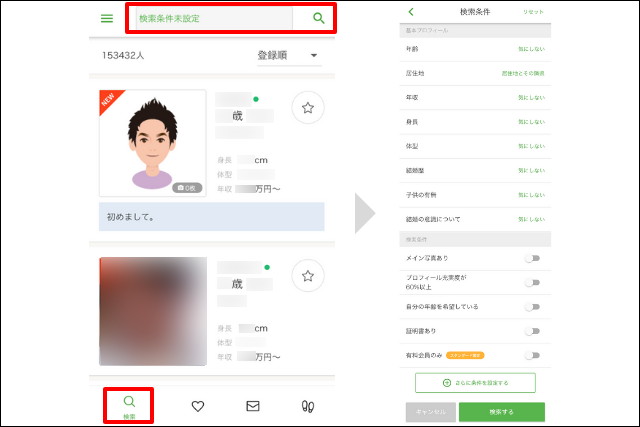Click the green 検索する button
640x427 pixels.
pyautogui.click(x=502, y=412)
